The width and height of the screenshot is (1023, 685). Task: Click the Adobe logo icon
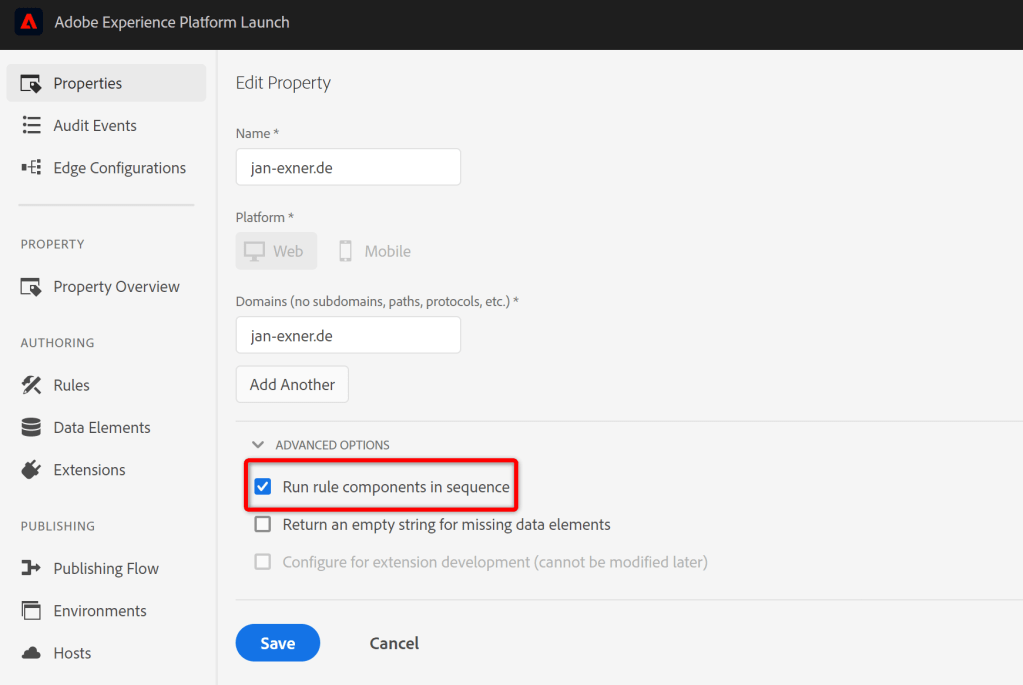click(x=27, y=22)
